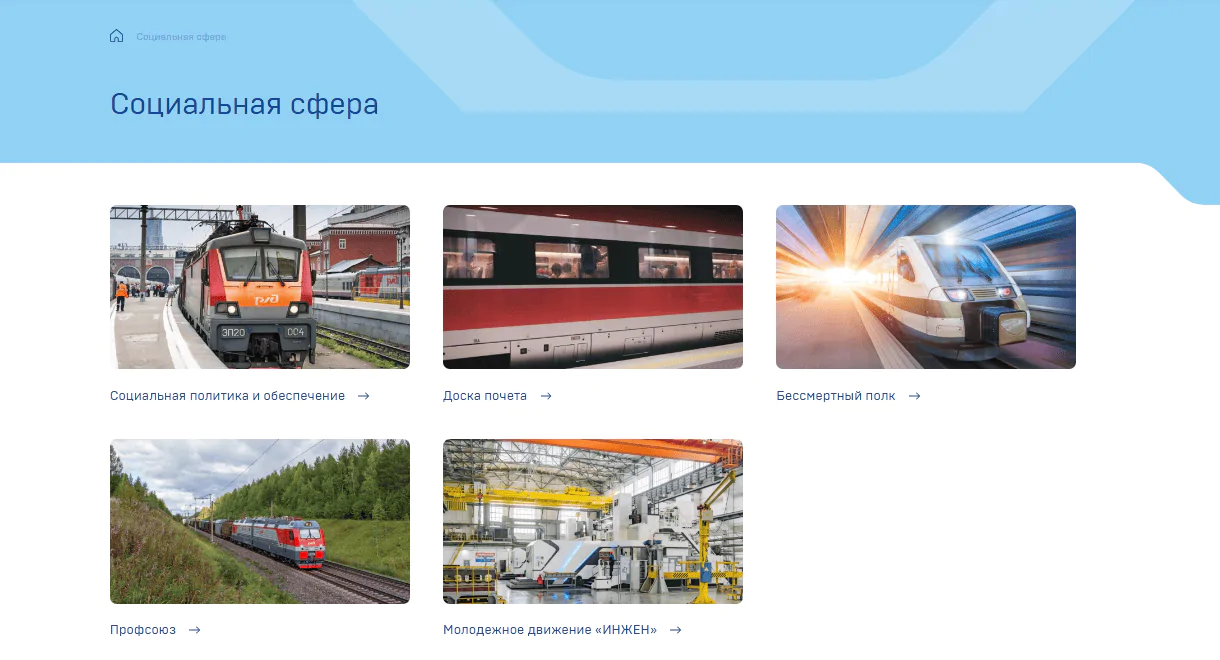Go to the Бессмертный полк page
The image size is (1220, 660).
click(836, 396)
